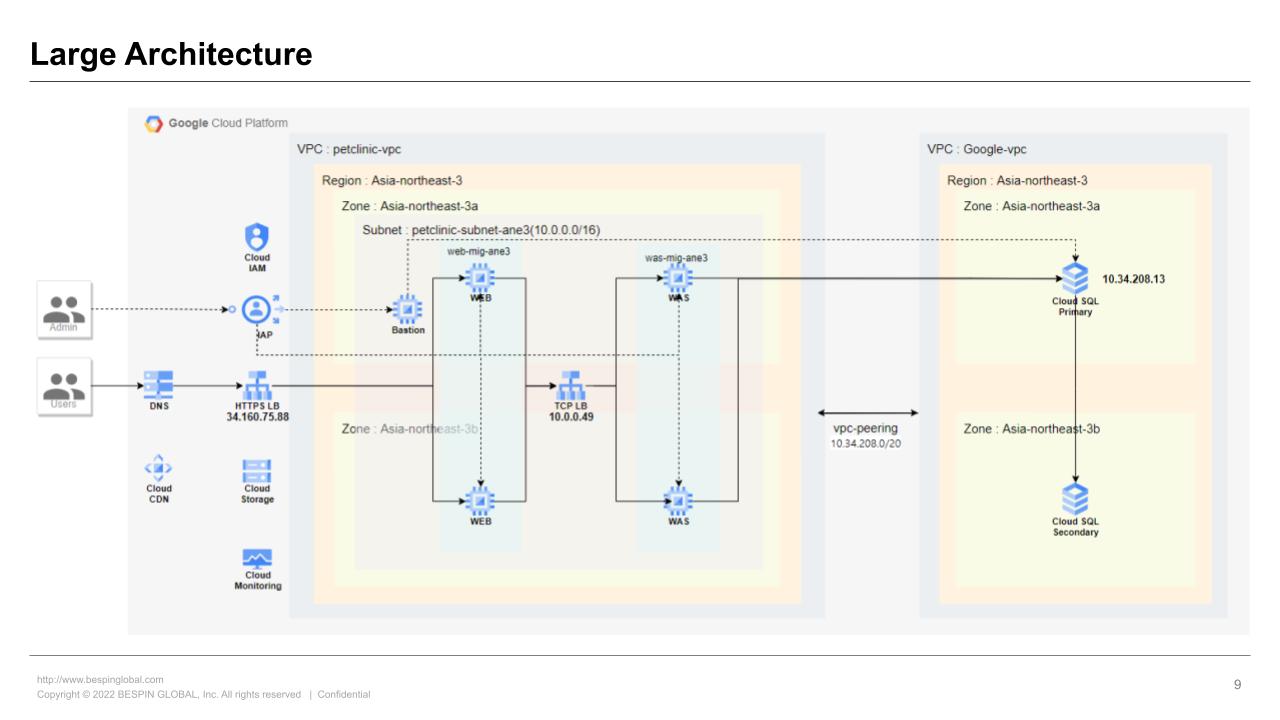Click the Cloud CDN icon
The height and width of the screenshot is (720, 1280).
pos(158,466)
